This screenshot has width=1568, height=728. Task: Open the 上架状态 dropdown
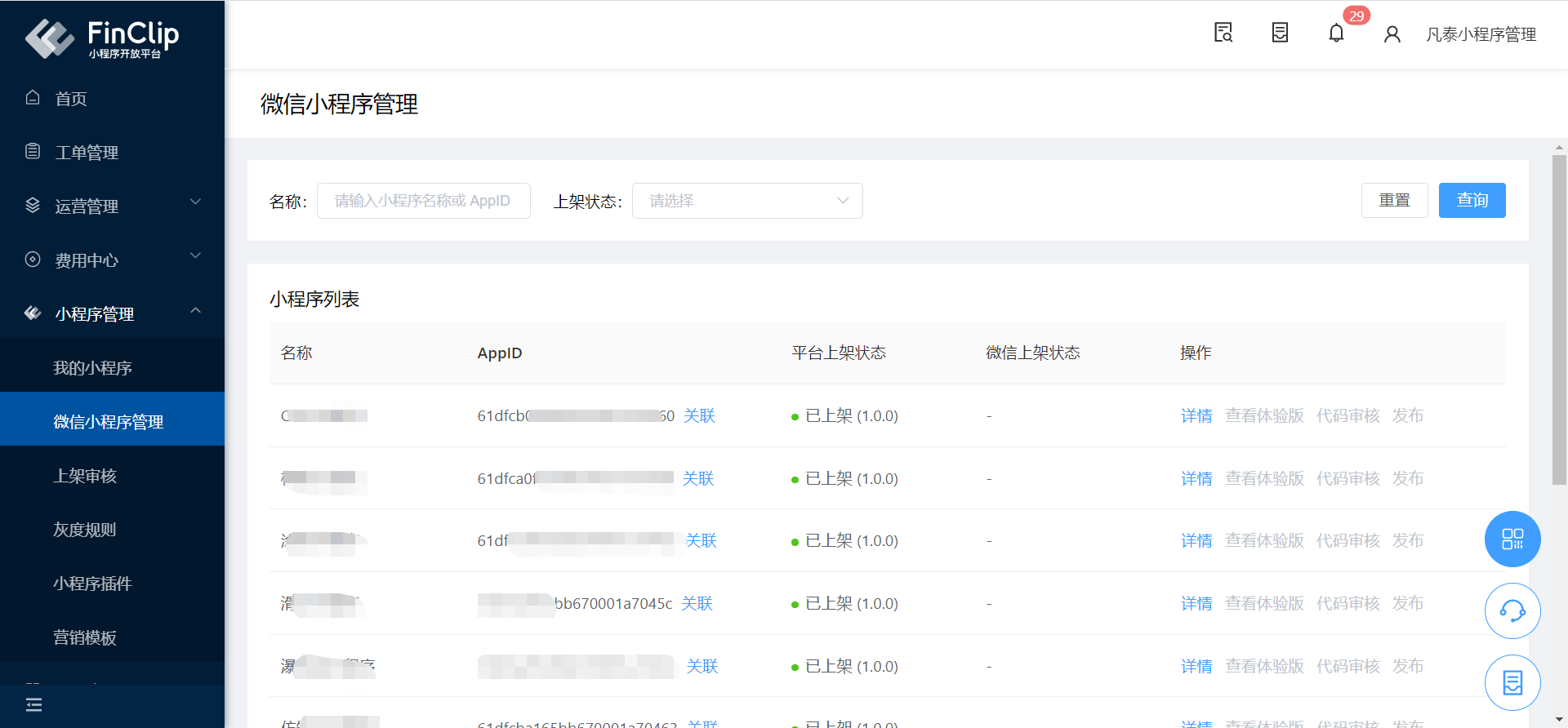tap(747, 201)
